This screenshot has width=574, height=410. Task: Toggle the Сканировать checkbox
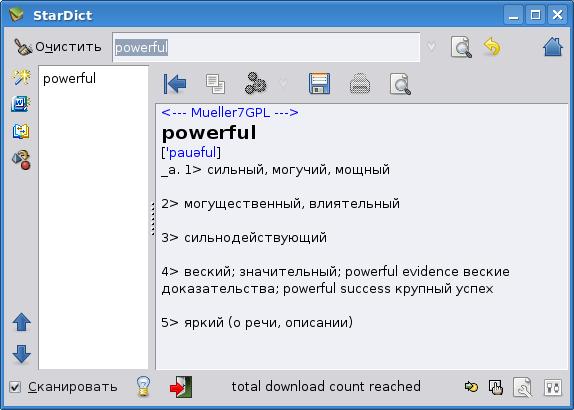(15, 387)
